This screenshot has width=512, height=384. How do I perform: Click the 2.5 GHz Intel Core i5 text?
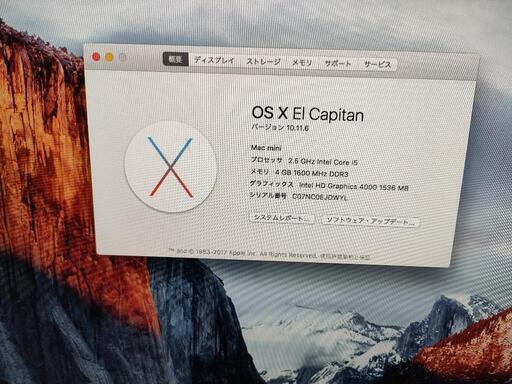click(323, 162)
